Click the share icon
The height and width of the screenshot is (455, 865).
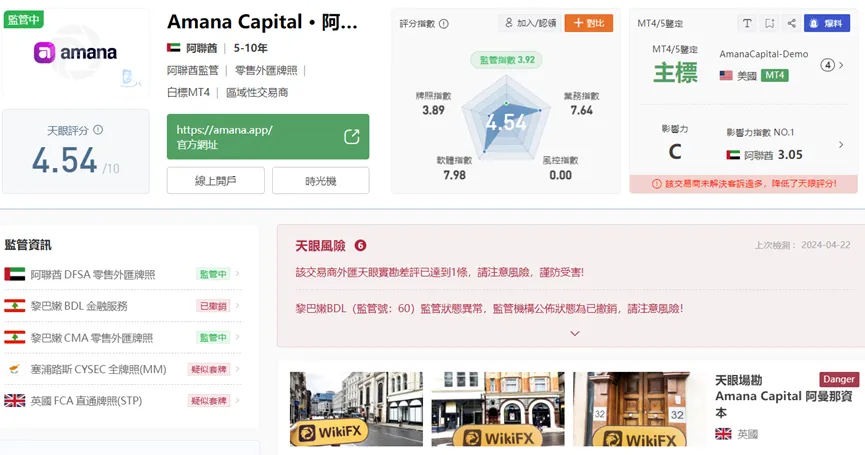click(x=792, y=23)
